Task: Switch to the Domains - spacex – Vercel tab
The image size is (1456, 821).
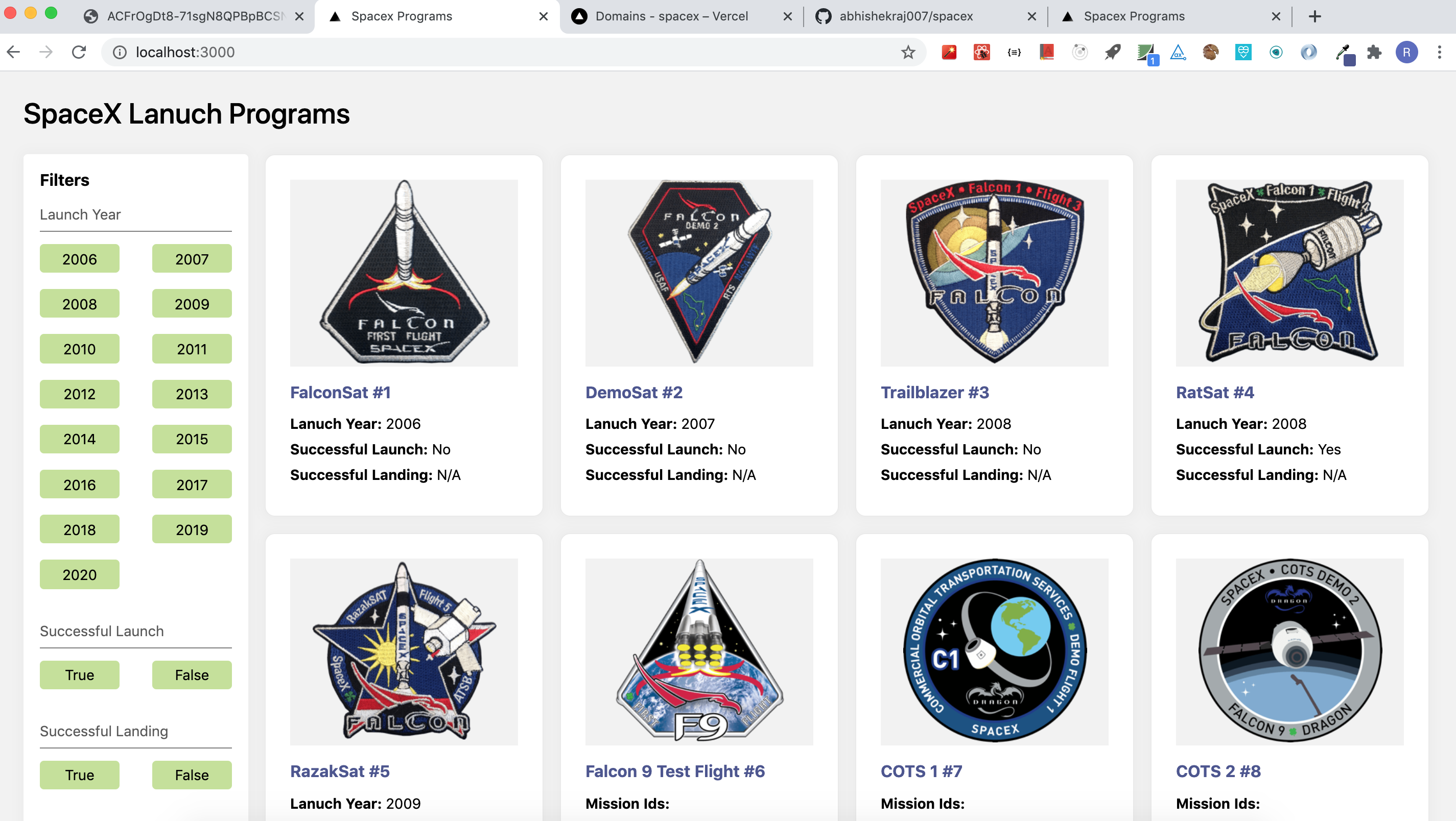Action: click(x=671, y=16)
